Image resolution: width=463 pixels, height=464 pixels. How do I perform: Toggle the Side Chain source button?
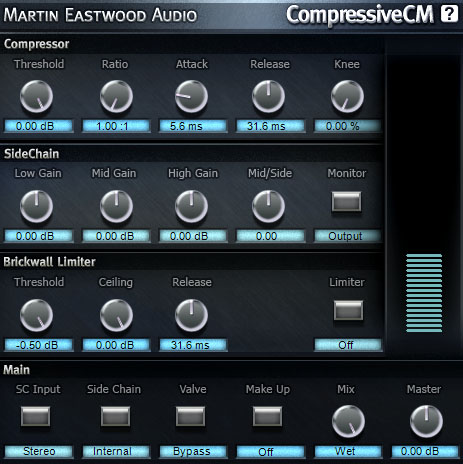116,416
